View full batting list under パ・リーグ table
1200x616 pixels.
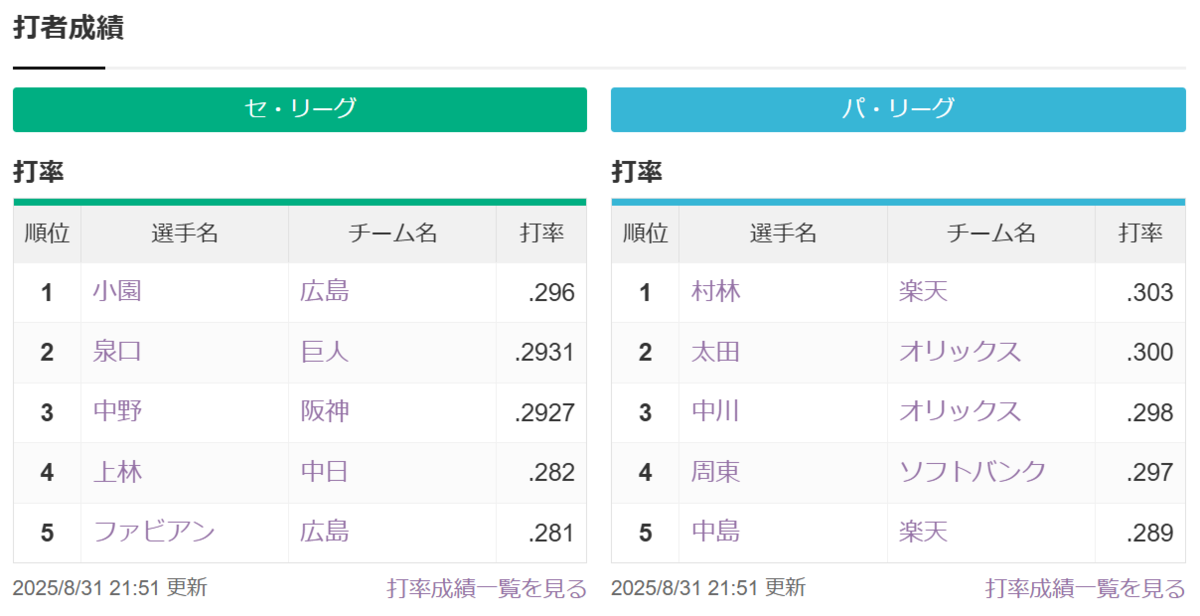[1085, 588]
